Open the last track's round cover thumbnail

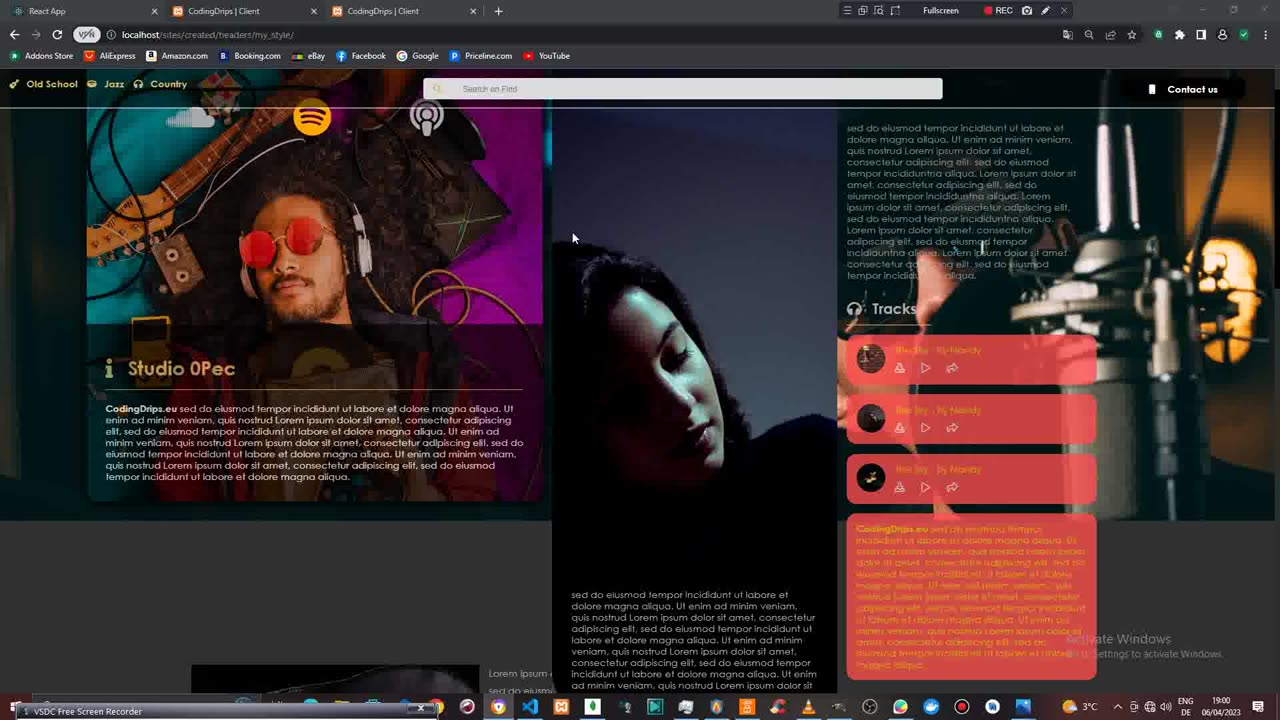coord(871,478)
